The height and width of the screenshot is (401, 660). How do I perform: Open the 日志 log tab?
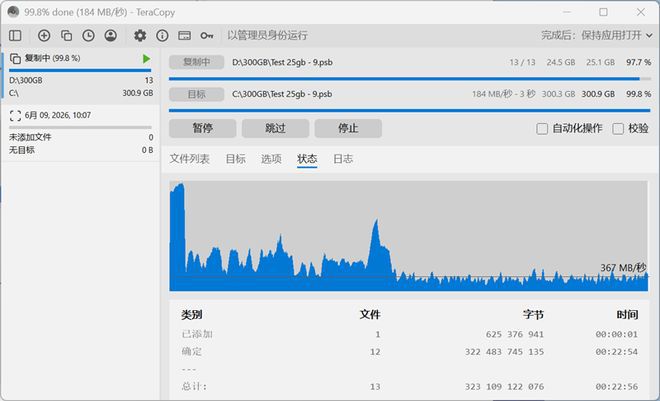coord(343,159)
